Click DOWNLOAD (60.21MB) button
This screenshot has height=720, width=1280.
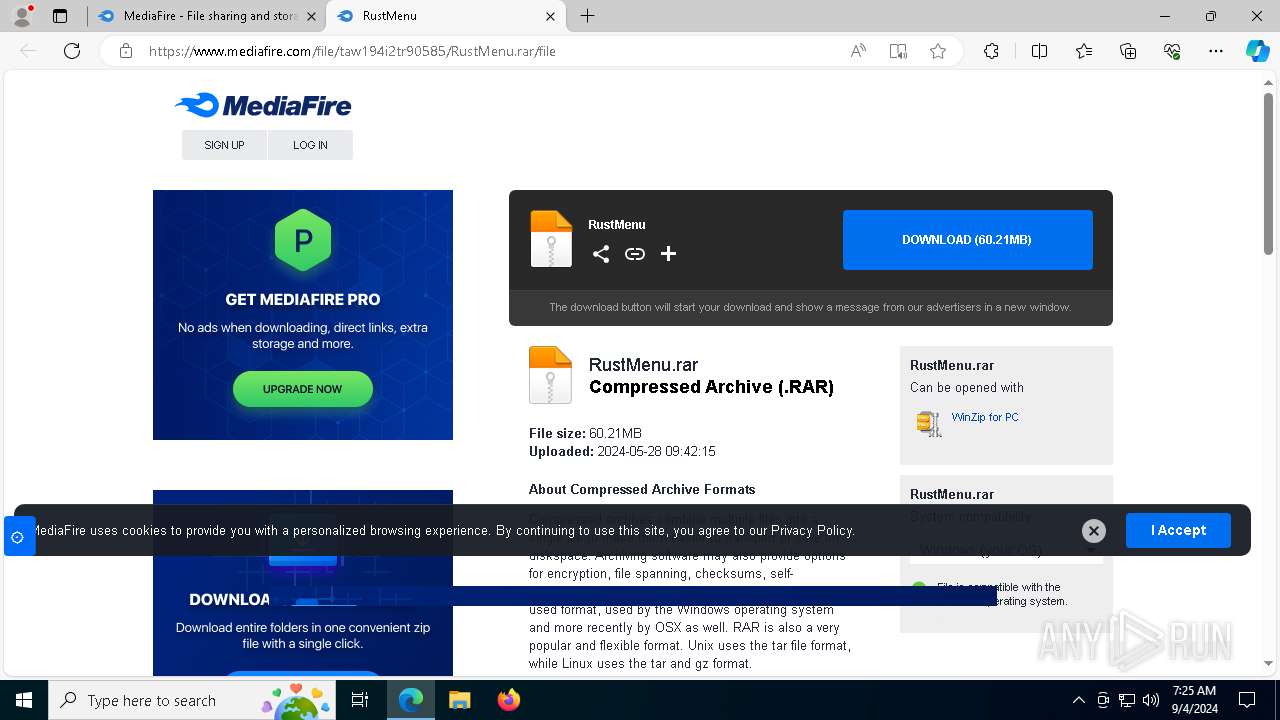(967, 240)
